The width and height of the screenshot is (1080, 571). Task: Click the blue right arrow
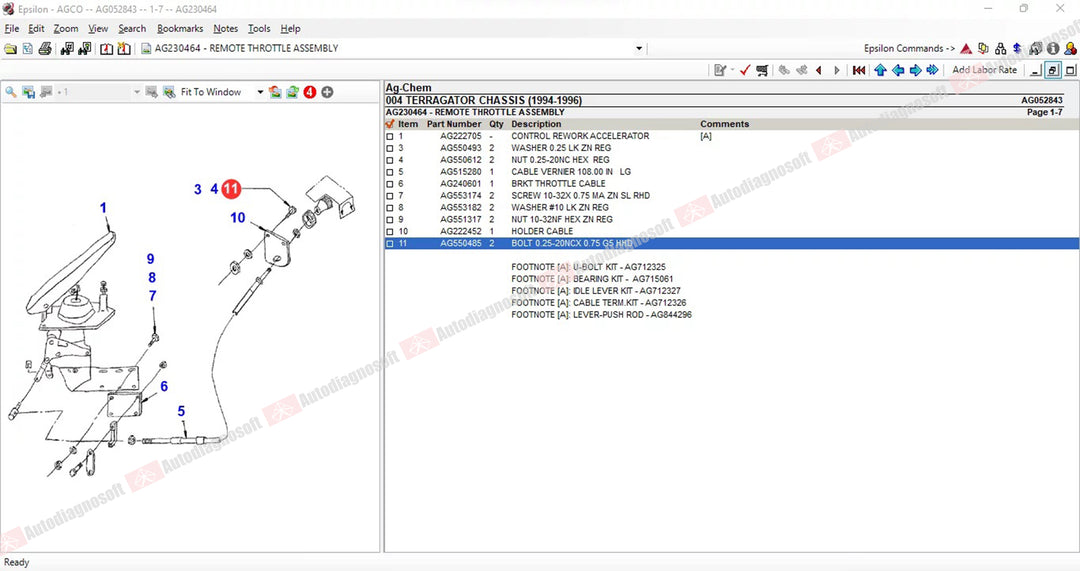pos(915,70)
